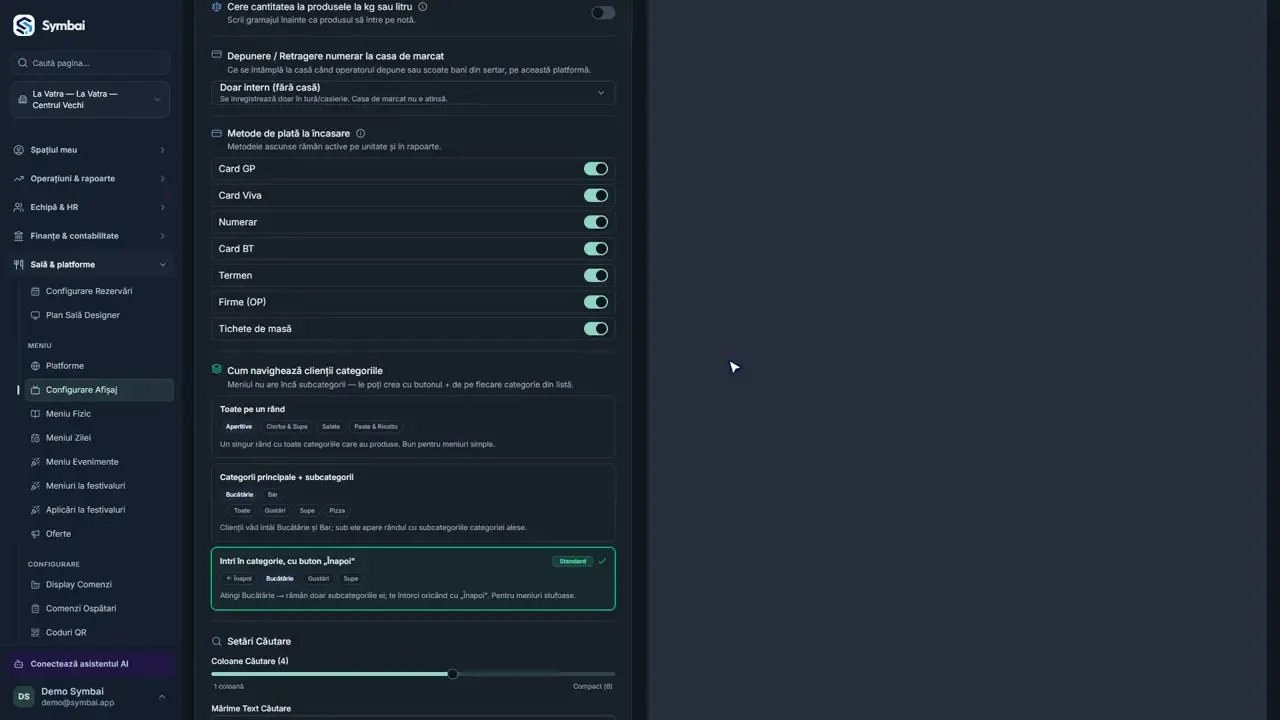The height and width of the screenshot is (720, 1280).
Task: Click the Platforme globe icon
Action: coord(36,366)
